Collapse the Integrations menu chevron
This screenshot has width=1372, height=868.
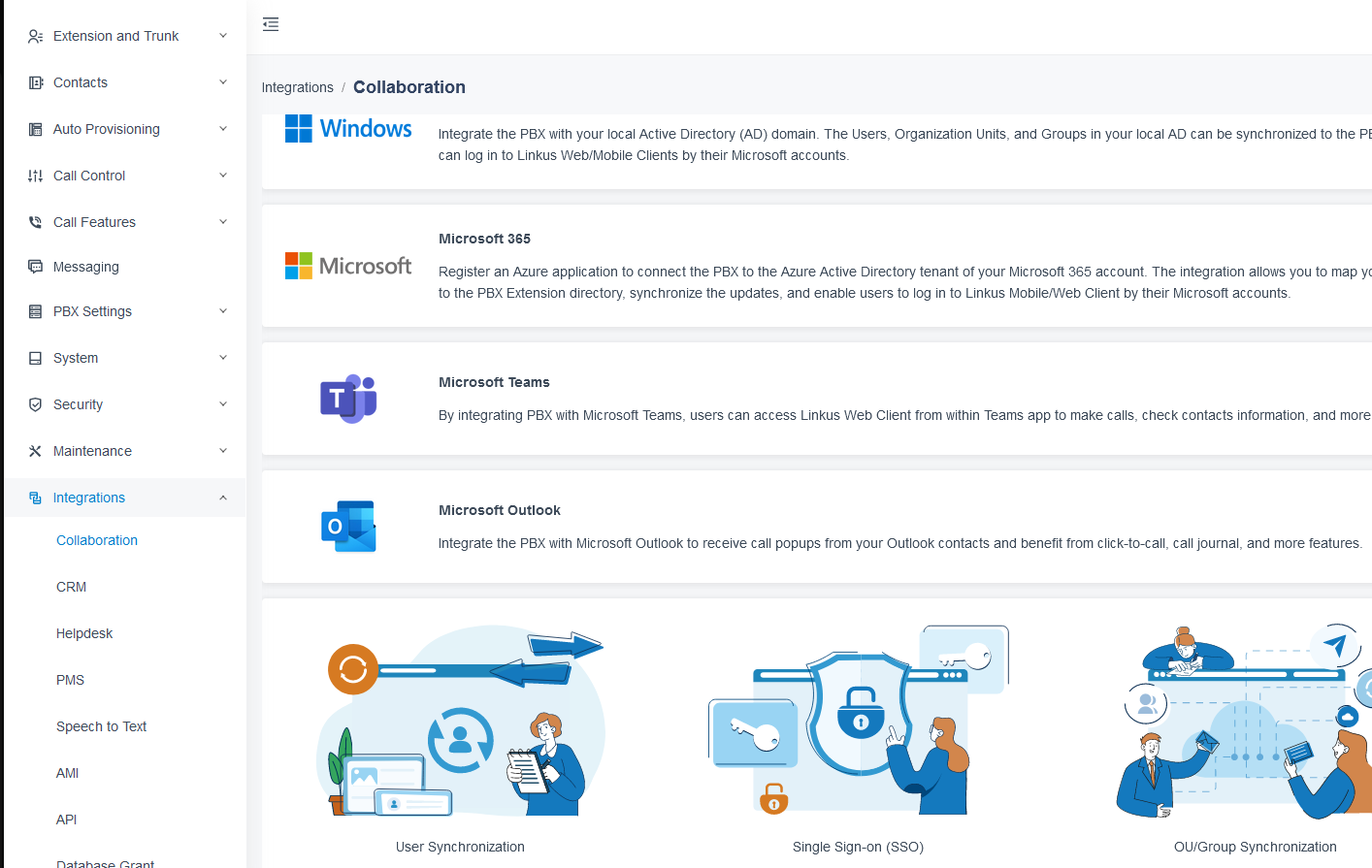pos(223,498)
